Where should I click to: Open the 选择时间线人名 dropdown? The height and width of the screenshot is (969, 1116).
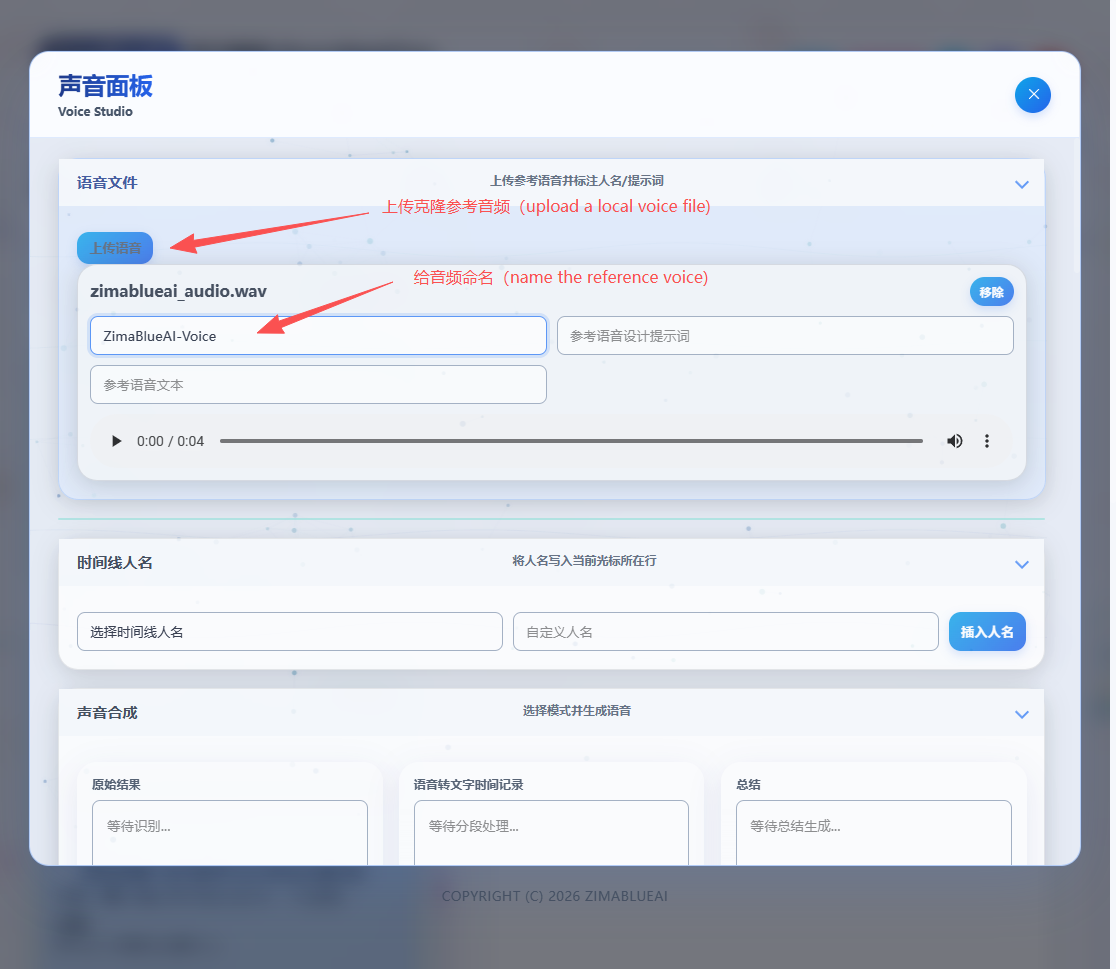point(289,632)
